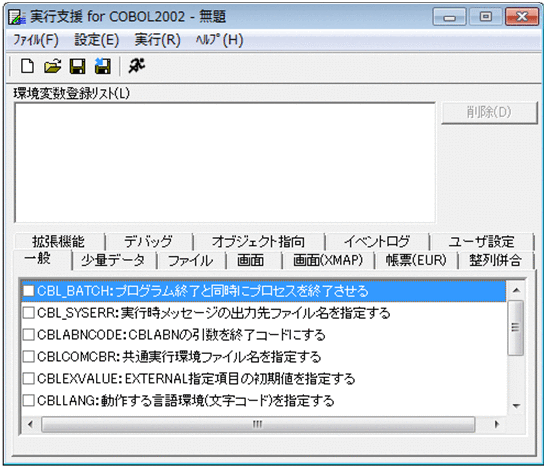Switch to the ユーザ設定 tab

tap(481, 241)
